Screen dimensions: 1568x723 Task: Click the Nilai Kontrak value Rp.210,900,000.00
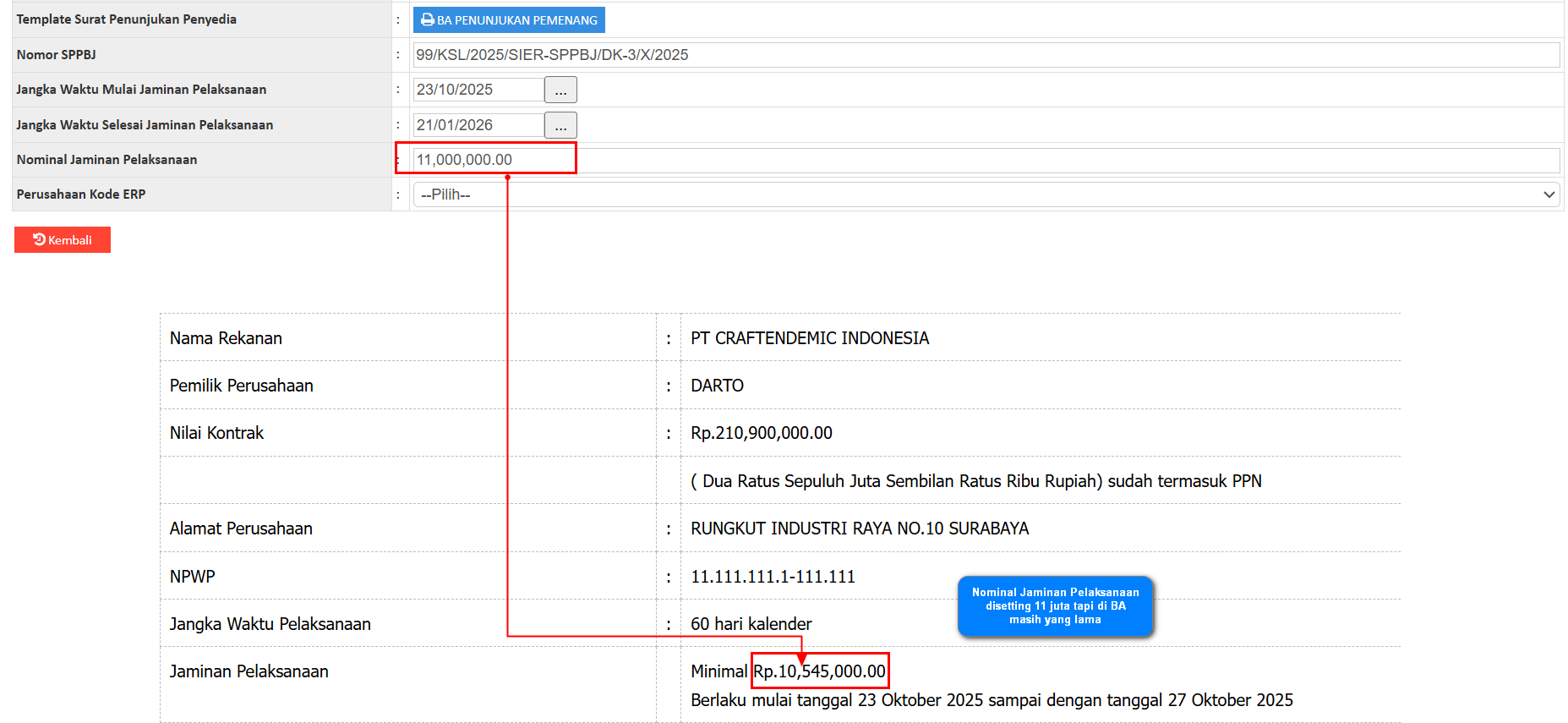pos(761,433)
